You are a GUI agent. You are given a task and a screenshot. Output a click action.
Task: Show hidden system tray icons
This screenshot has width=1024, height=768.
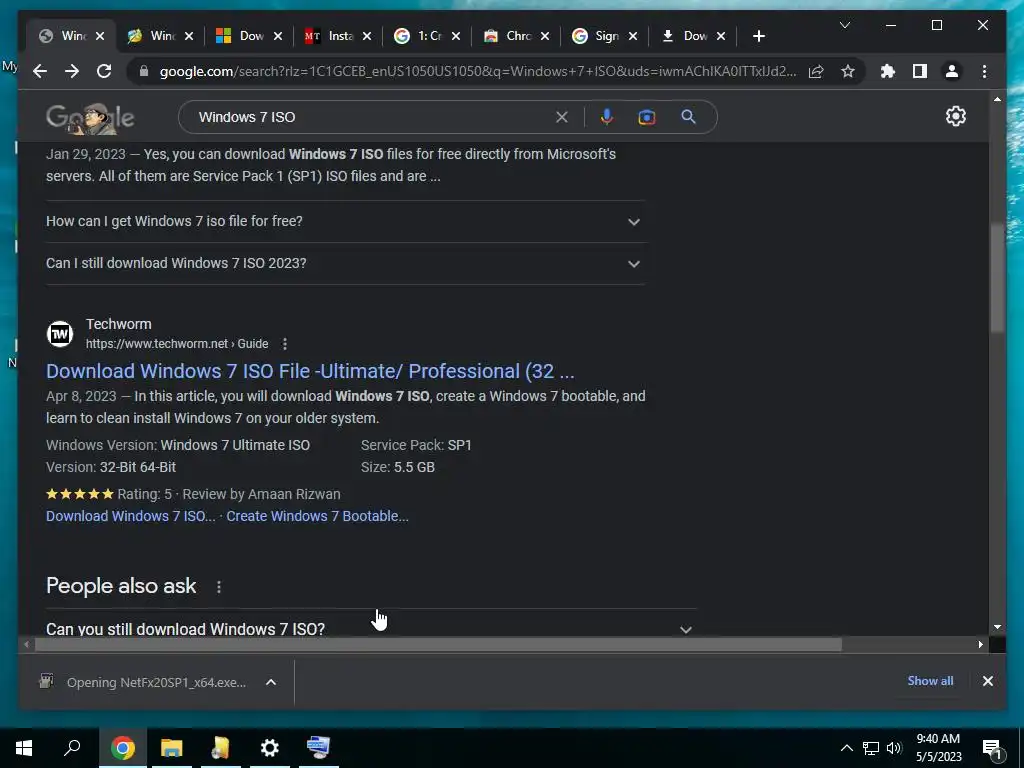[x=846, y=748]
